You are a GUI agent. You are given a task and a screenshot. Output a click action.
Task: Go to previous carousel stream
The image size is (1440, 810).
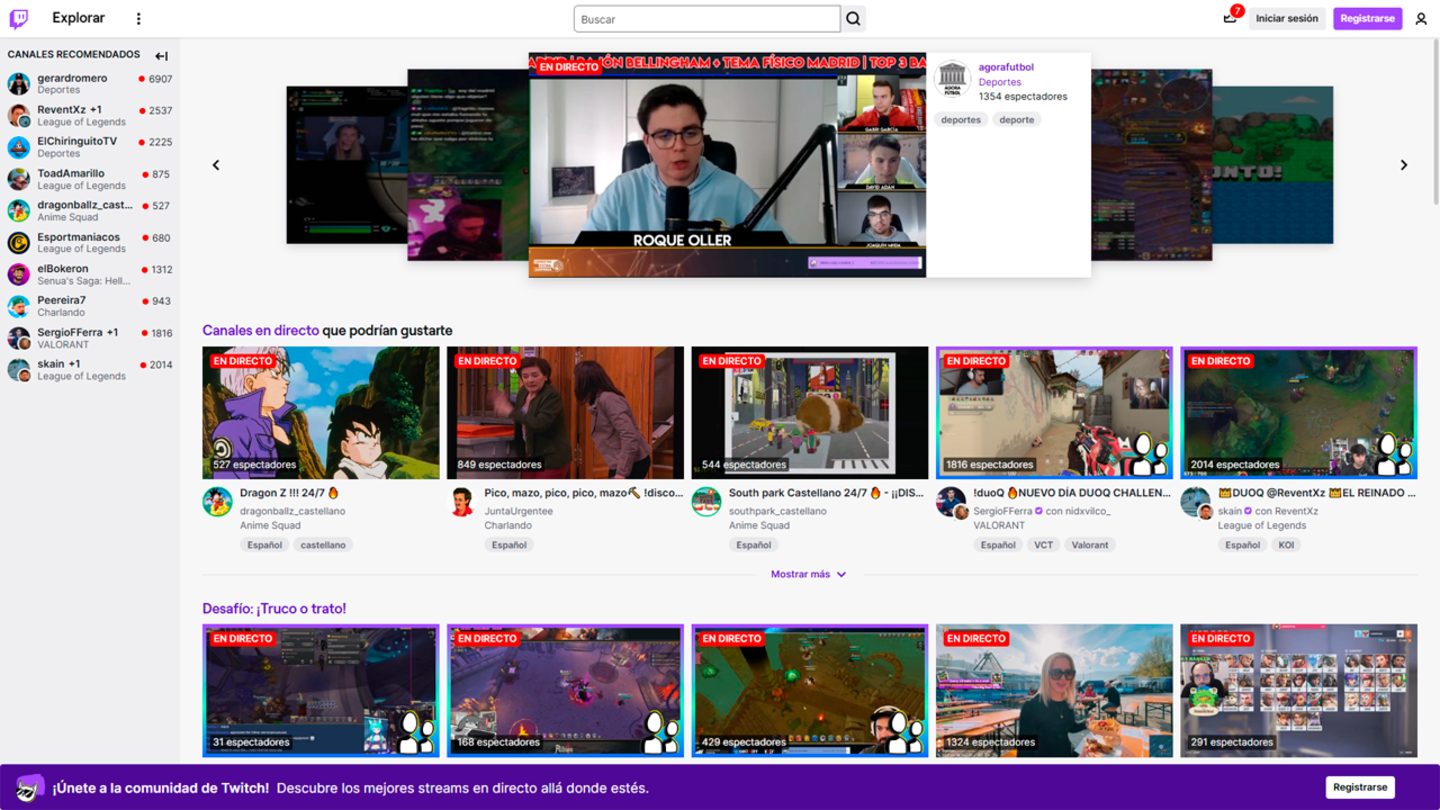[216, 165]
